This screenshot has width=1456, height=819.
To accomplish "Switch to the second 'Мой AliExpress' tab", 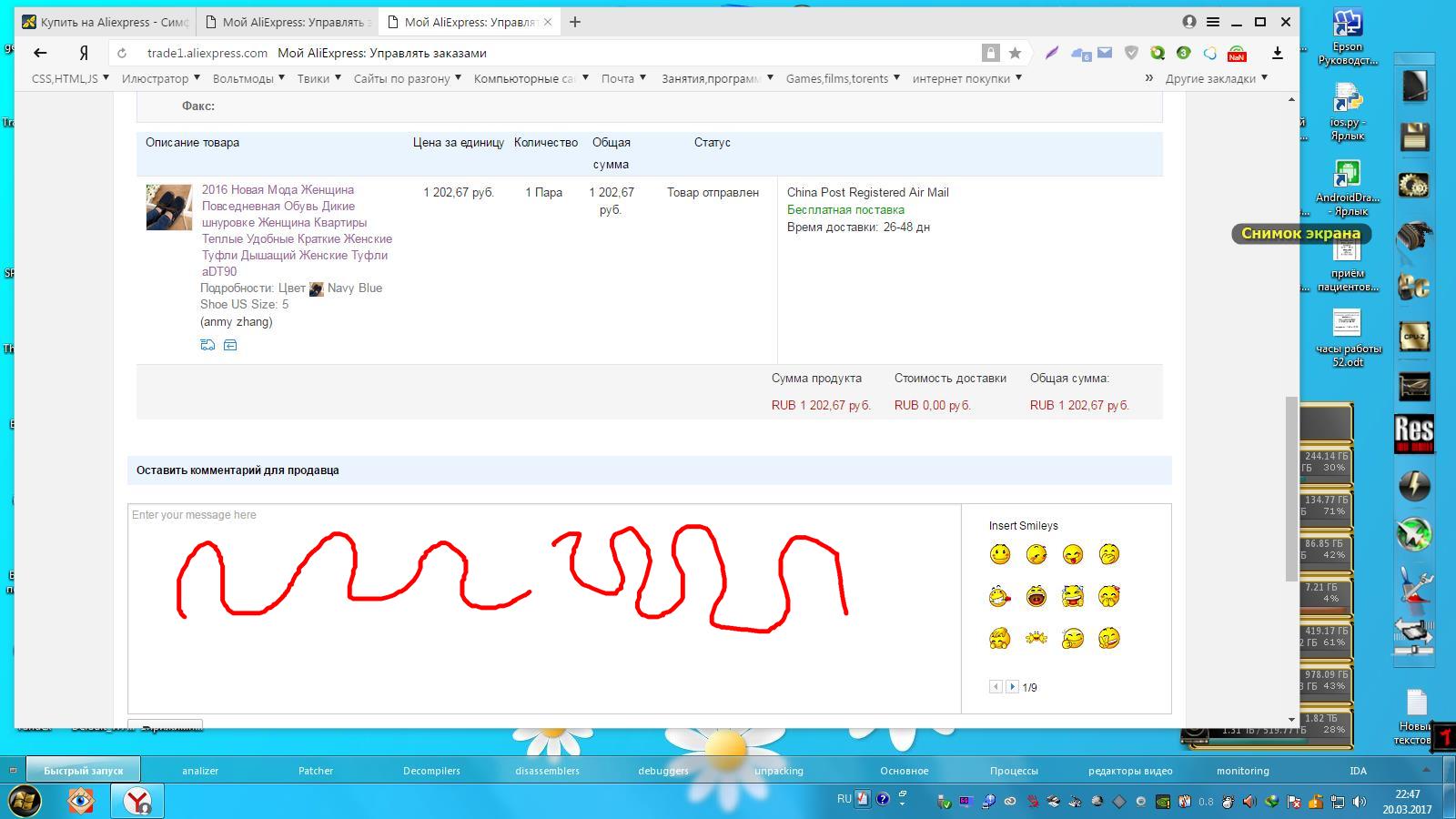I will click(288, 22).
